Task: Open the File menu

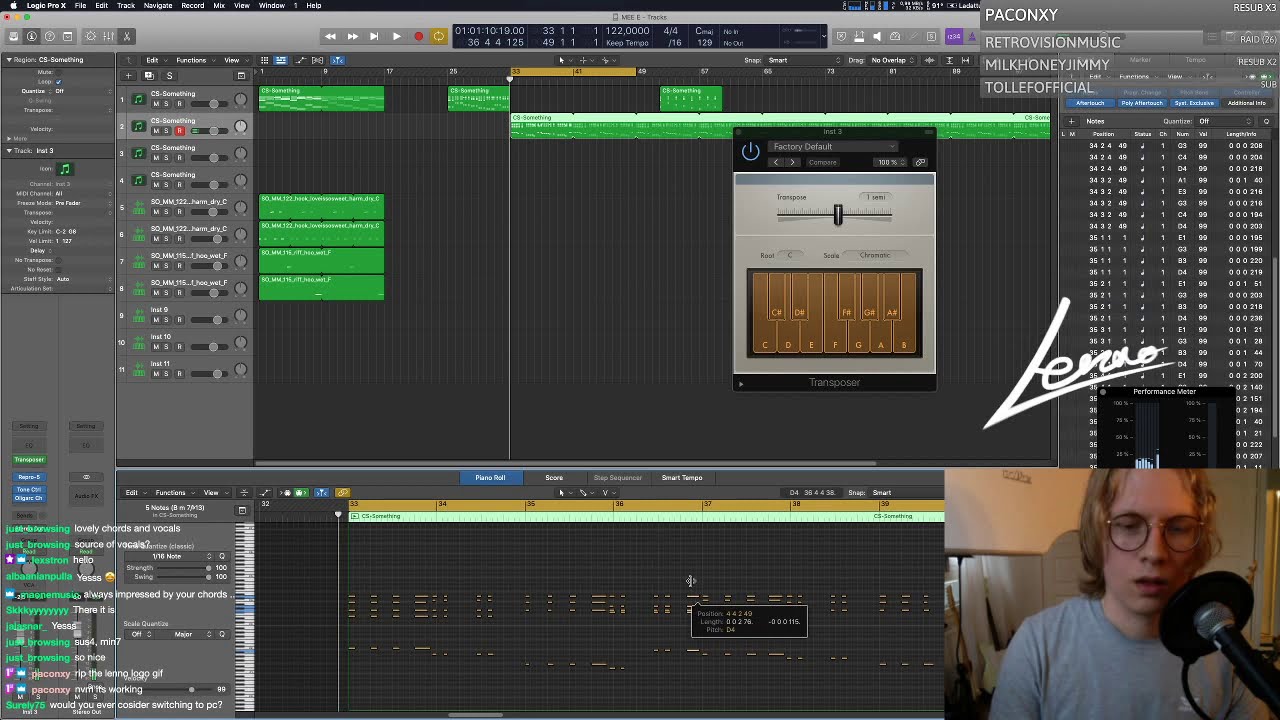Action: (x=80, y=5)
